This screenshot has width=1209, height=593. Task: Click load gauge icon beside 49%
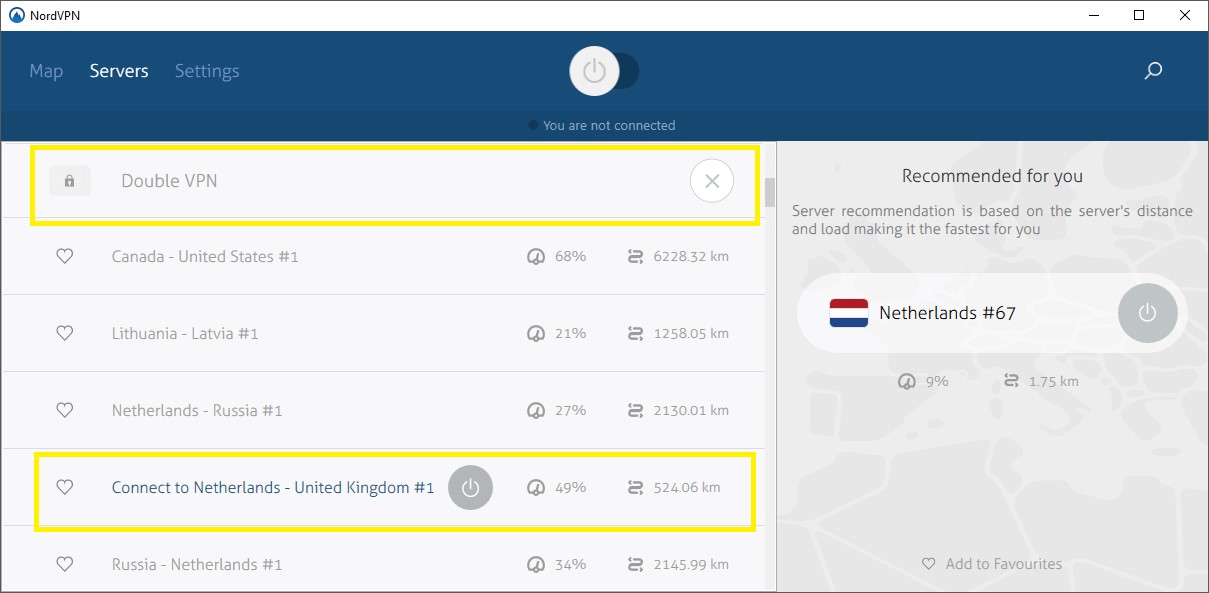tap(536, 488)
